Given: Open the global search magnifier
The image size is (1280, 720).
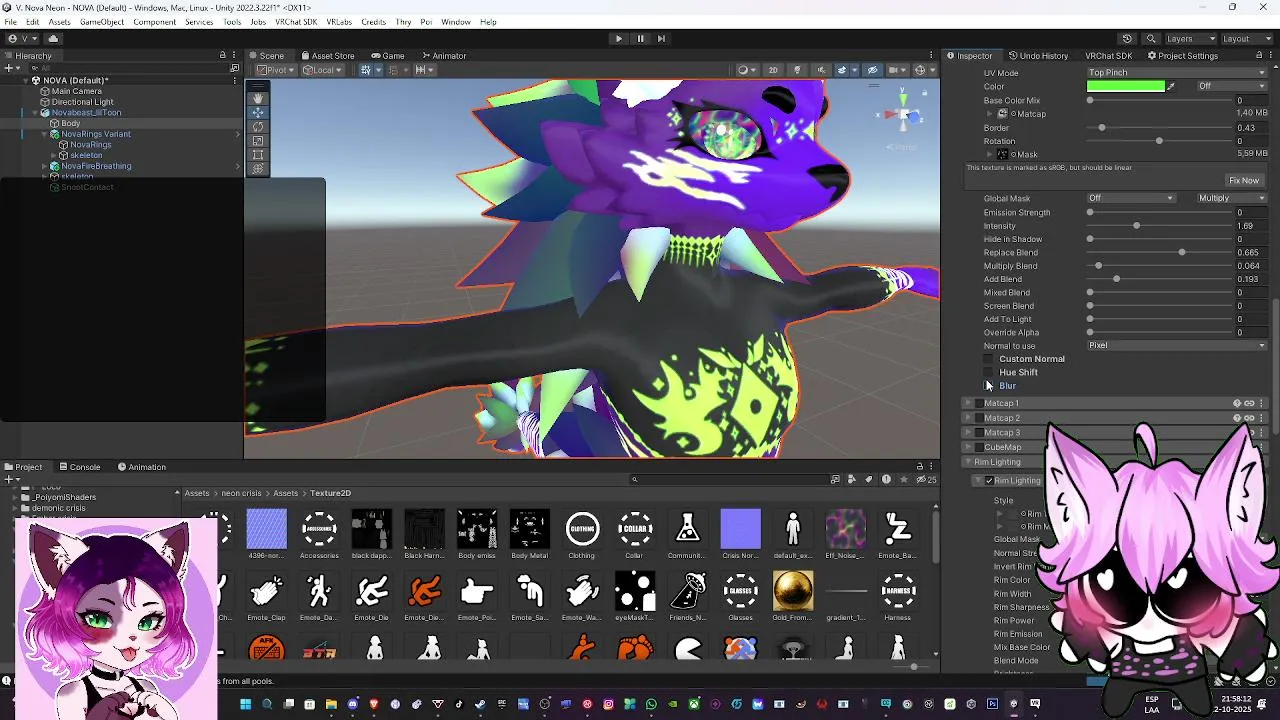Looking at the screenshot, I should tap(1151, 39).
